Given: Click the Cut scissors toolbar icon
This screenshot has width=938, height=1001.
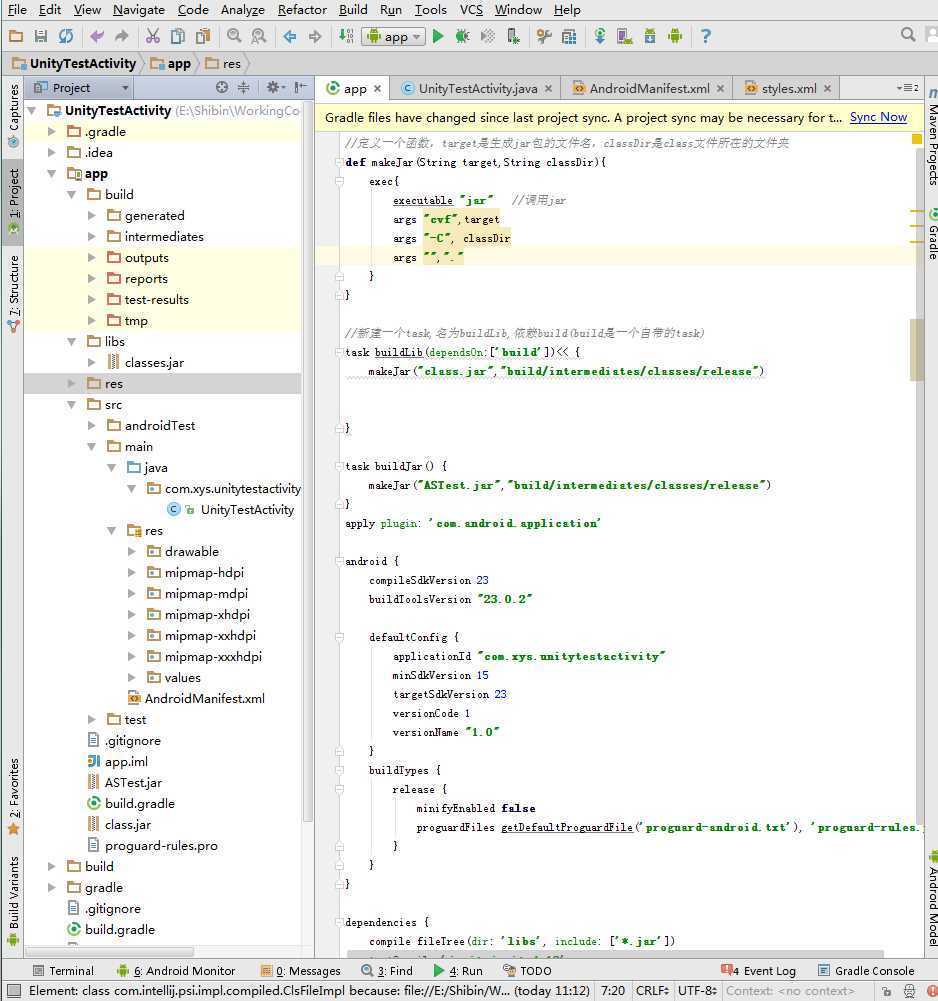Looking at the screenshot, I should [x=153, y=36].
